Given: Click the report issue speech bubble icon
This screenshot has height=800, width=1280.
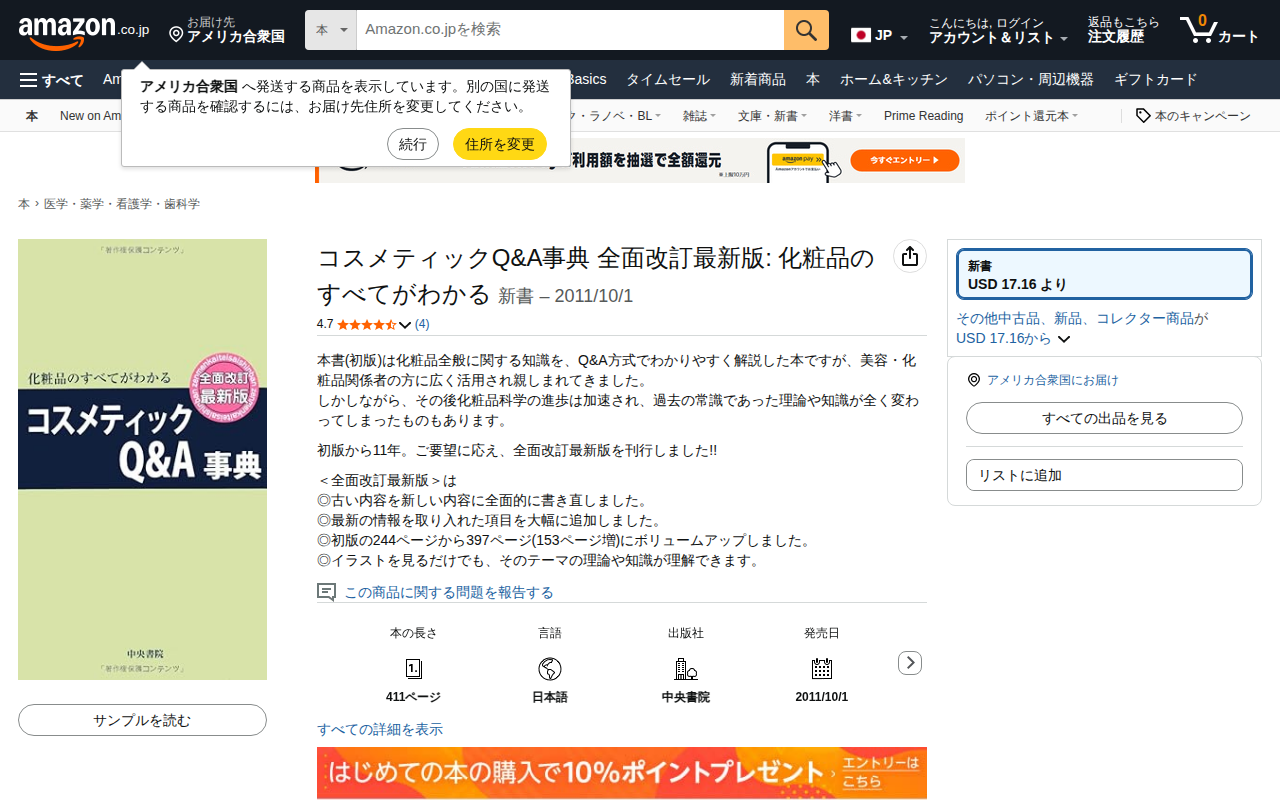Looking at the screenshot, I should [326, 592].
